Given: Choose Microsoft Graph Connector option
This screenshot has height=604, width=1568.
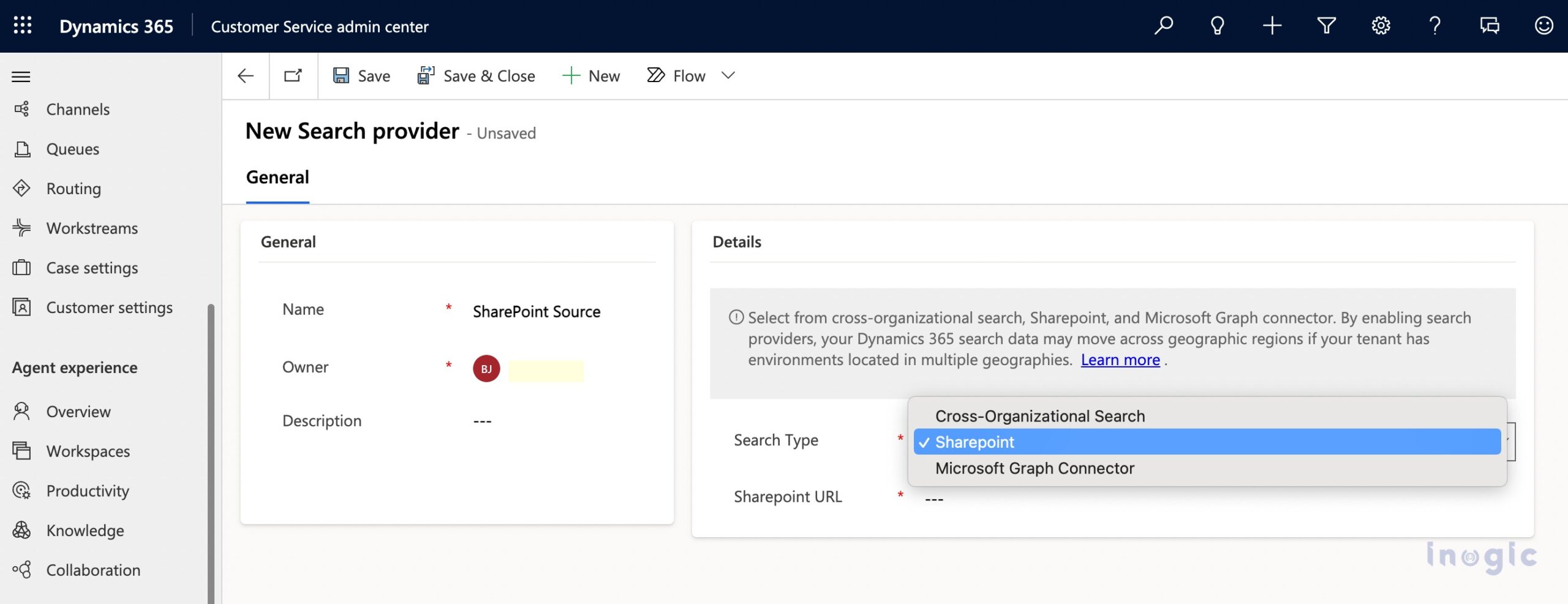Looking at the screenshot, I should click(x=1035, y=468).
